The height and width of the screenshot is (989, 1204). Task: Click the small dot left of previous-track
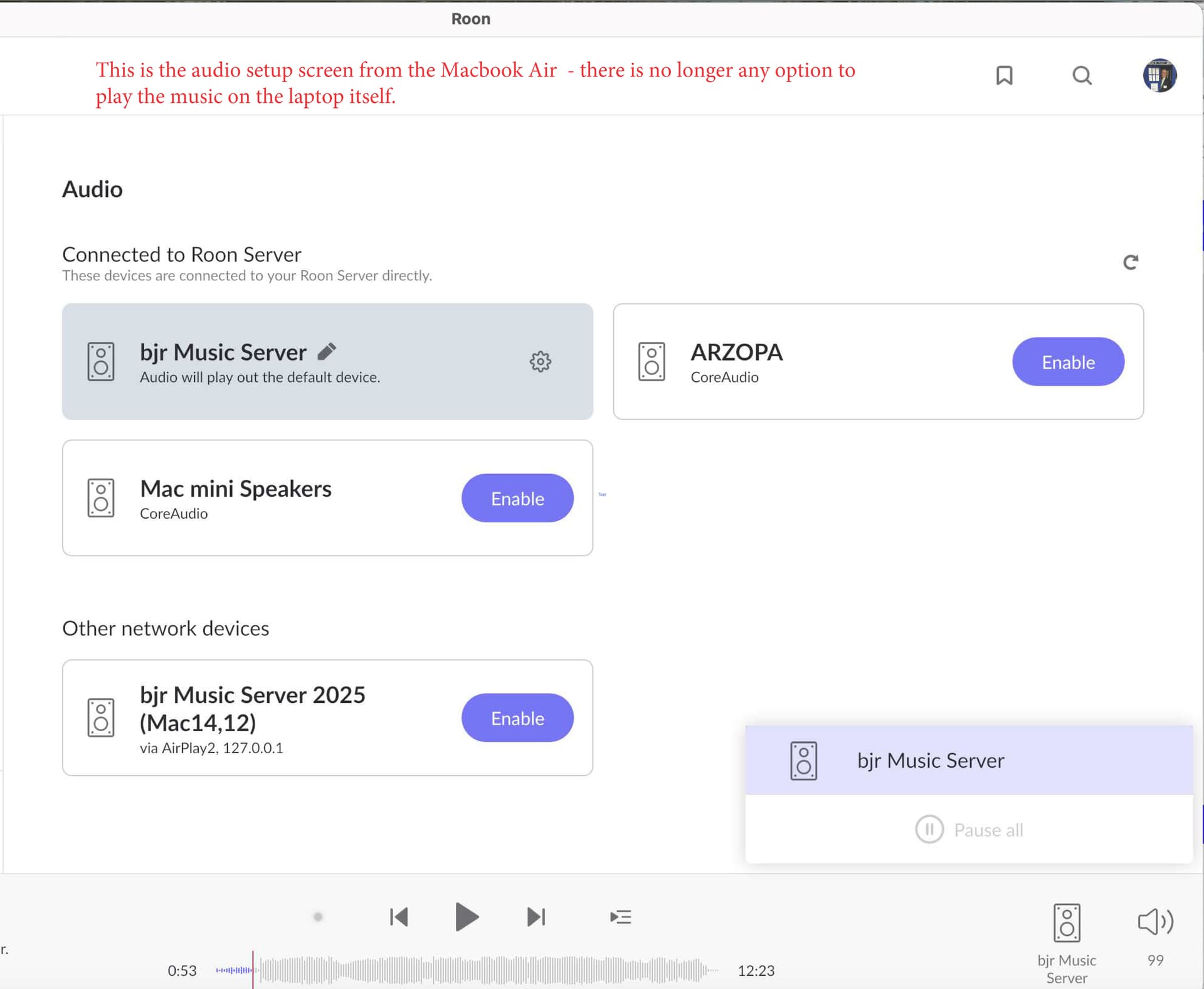[x=318, y=917]
